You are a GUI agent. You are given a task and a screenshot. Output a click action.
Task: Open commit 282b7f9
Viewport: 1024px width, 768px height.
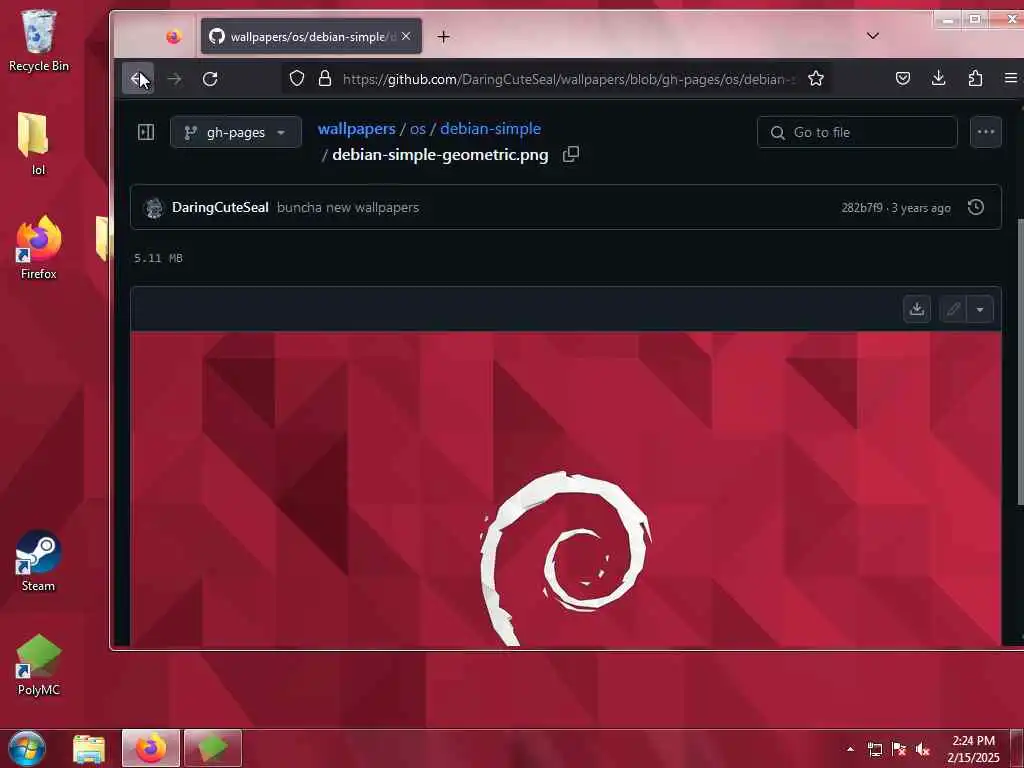861,208
